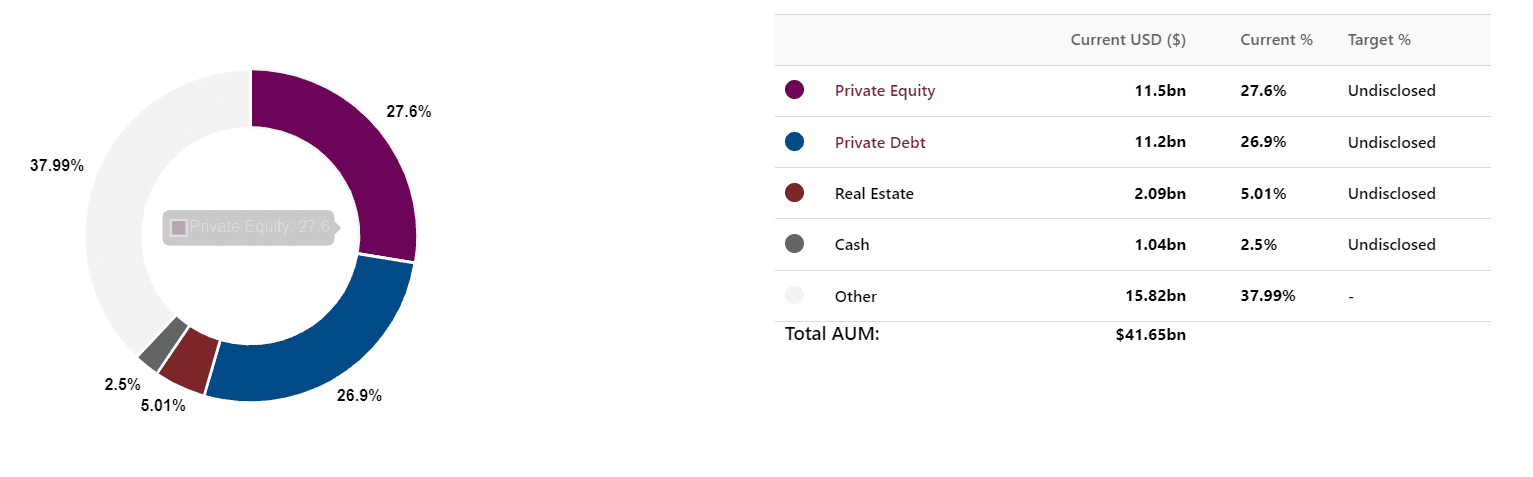Open the Private Equity link in table
This screenshot has height=477, width=1533.
[885, 91]
